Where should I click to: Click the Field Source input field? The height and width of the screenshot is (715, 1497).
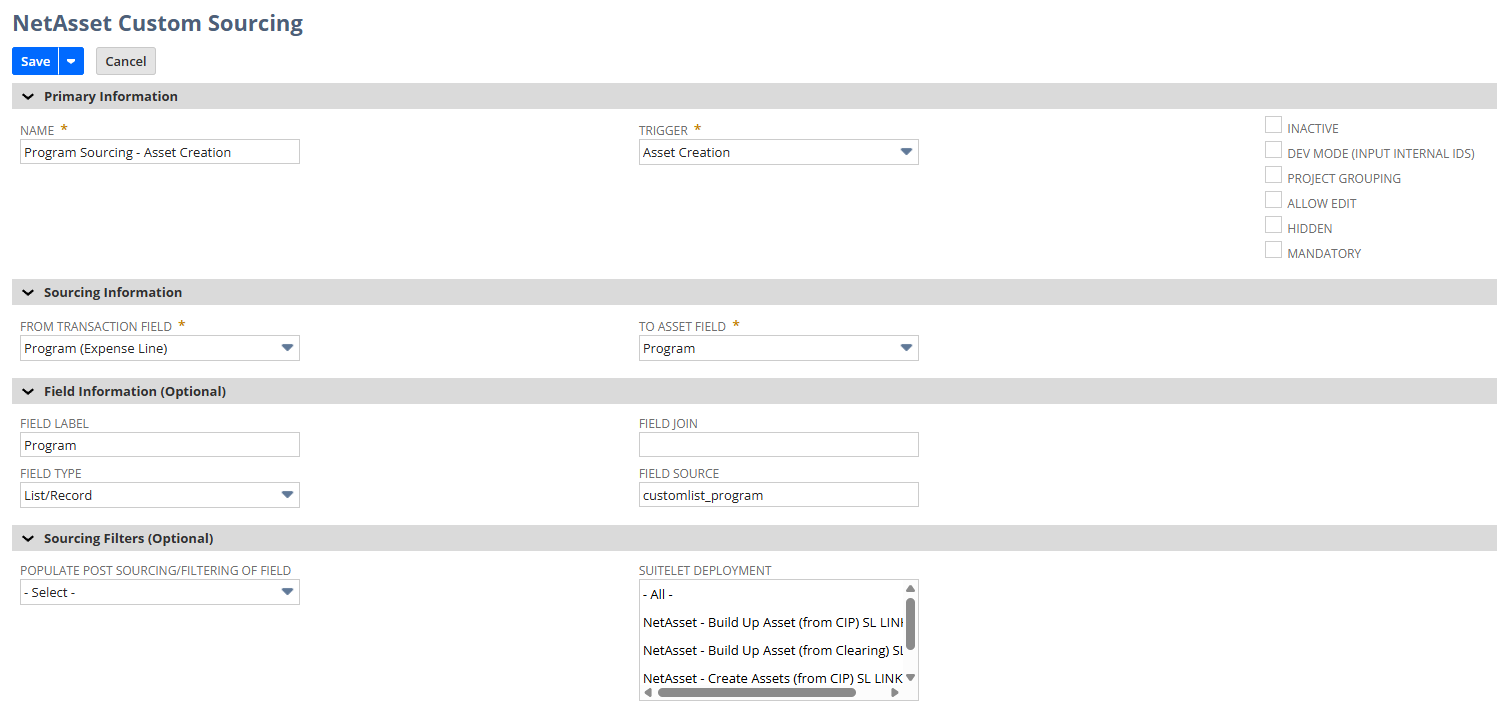point(778,495)
